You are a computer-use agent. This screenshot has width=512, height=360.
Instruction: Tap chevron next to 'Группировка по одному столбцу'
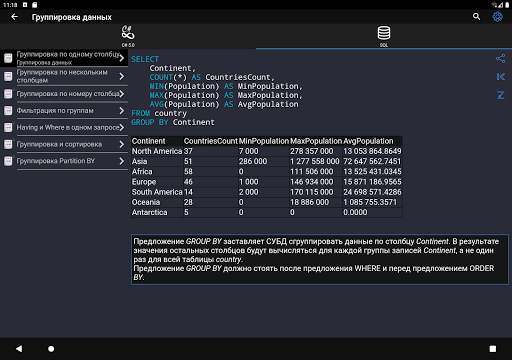click(122, 58)
